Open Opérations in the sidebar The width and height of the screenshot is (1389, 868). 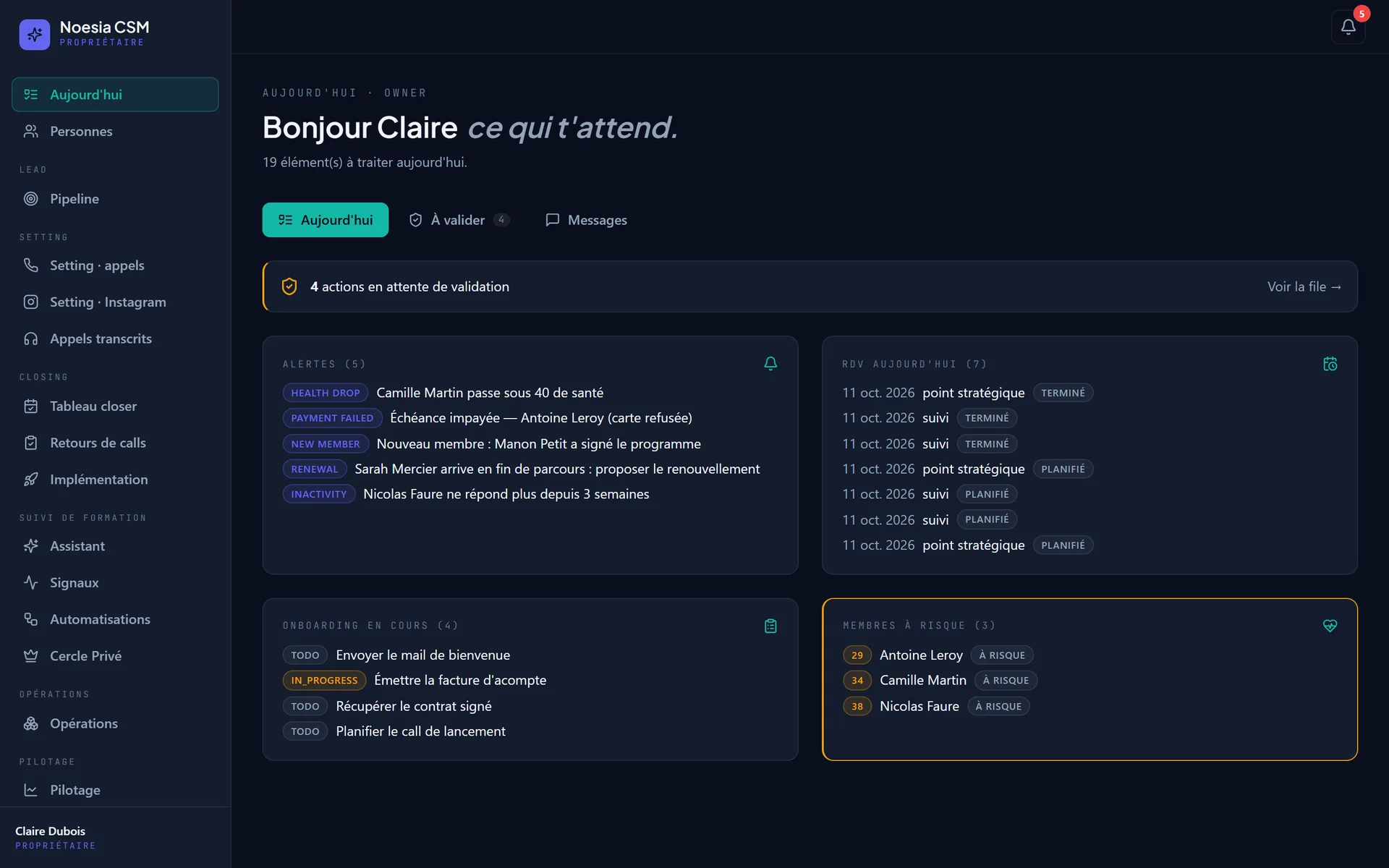tap(115, 723)
